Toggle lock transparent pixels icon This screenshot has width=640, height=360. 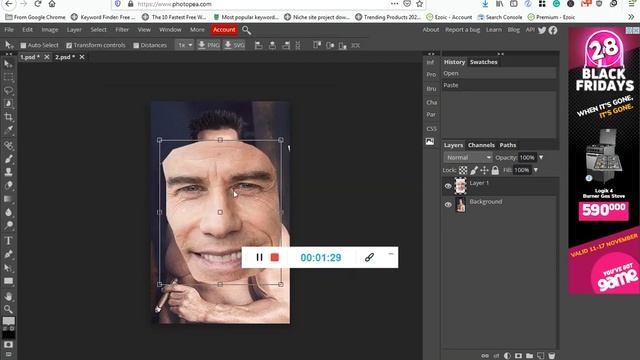click(463, 170)
